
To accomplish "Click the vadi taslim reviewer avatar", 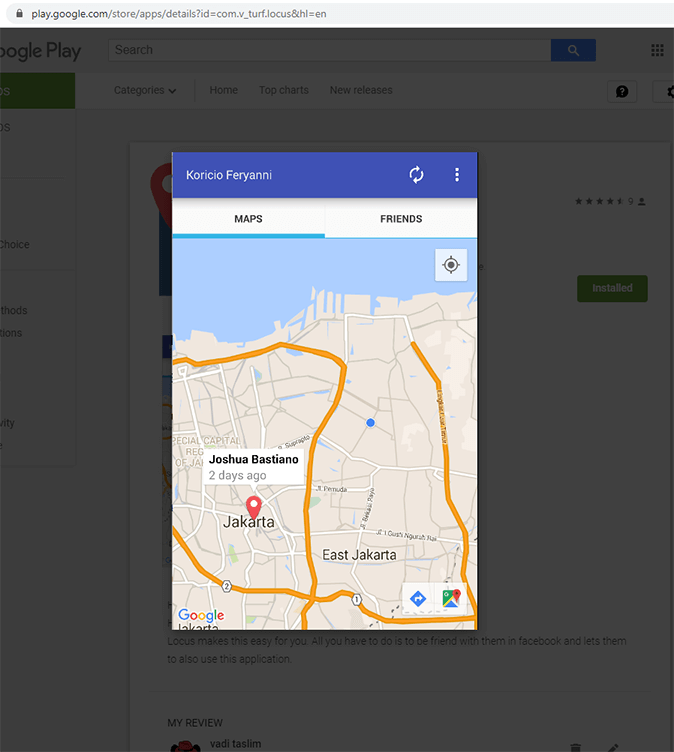I will tap(185, 746).
